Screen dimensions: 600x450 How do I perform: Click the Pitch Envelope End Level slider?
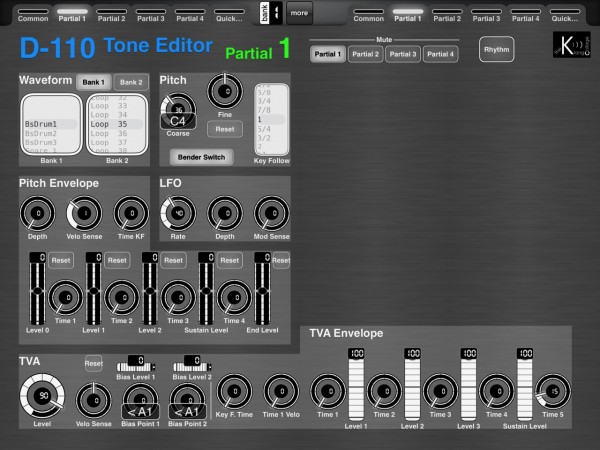[x=262, y=289]
